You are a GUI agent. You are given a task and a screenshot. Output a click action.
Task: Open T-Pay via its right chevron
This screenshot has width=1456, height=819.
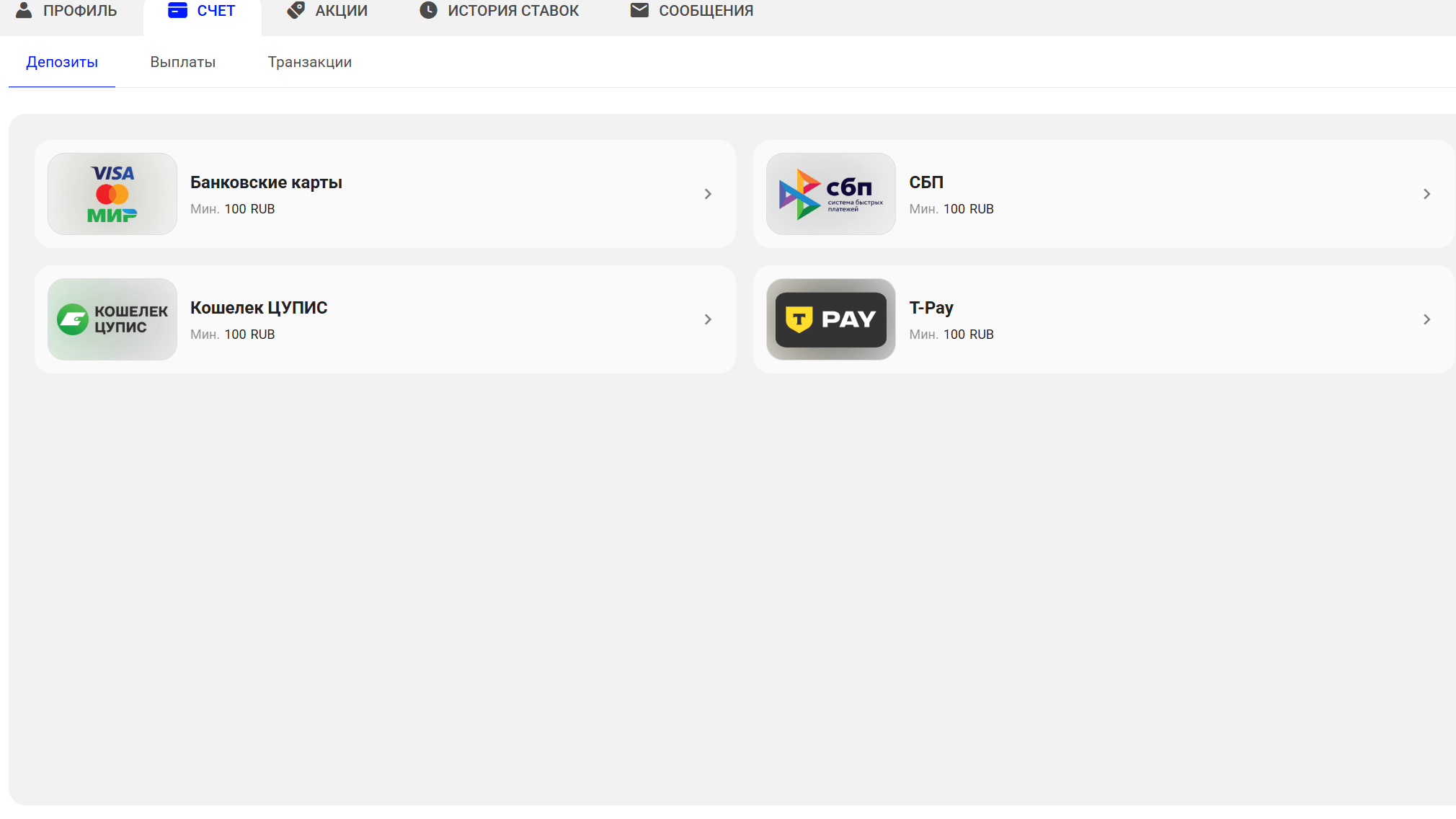point(1426,319)
